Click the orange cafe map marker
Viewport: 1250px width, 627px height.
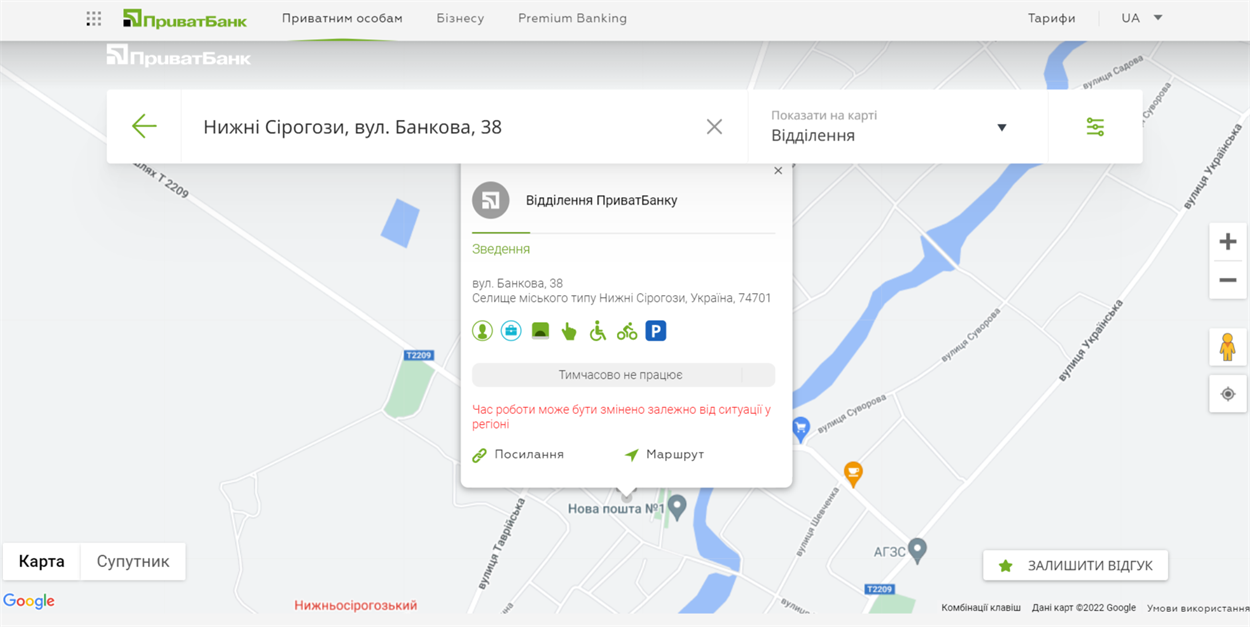tap(853, 473)
